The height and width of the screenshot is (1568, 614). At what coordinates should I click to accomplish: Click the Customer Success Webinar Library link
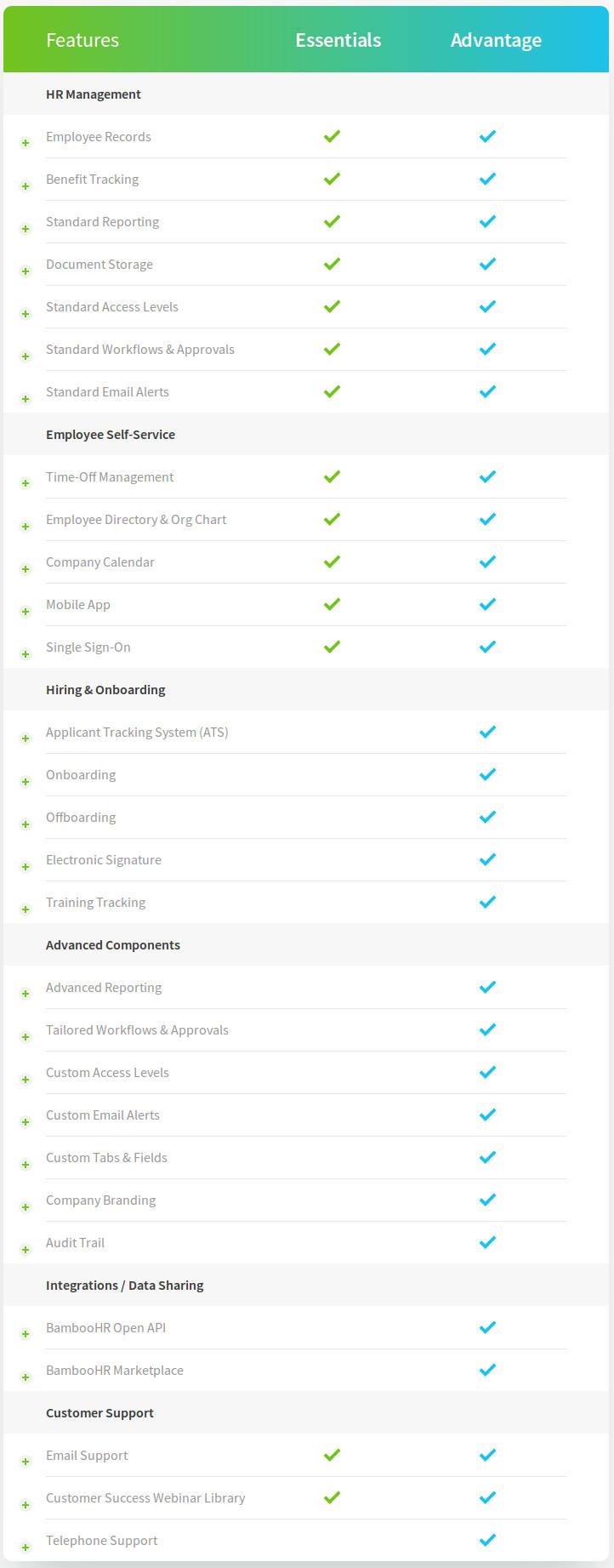(145, 1497)
